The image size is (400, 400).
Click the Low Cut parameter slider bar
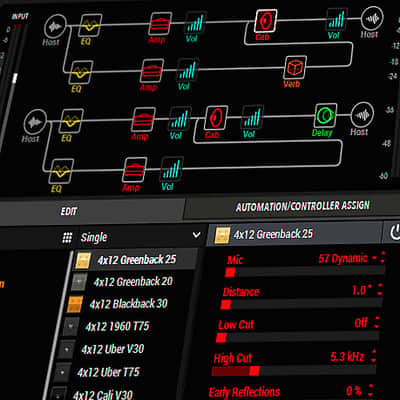coord(297,337)
